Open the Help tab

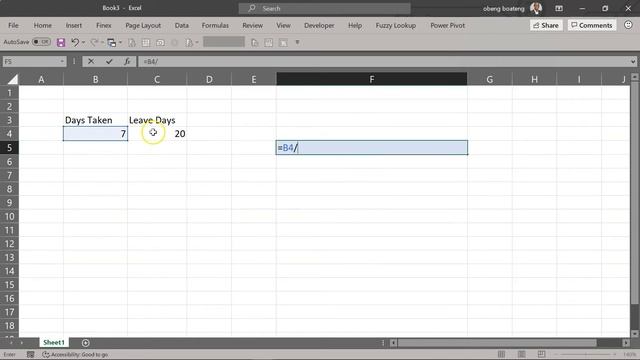355,25
